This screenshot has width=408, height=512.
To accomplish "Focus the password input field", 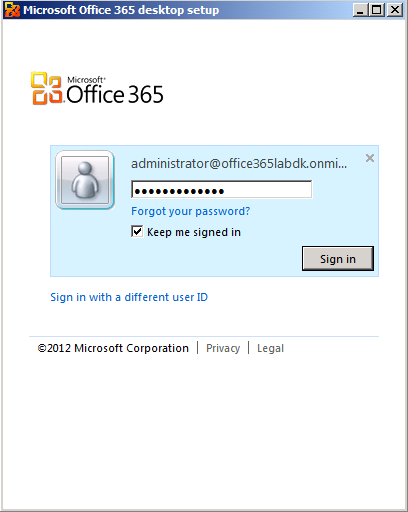I will click(222, 190).
